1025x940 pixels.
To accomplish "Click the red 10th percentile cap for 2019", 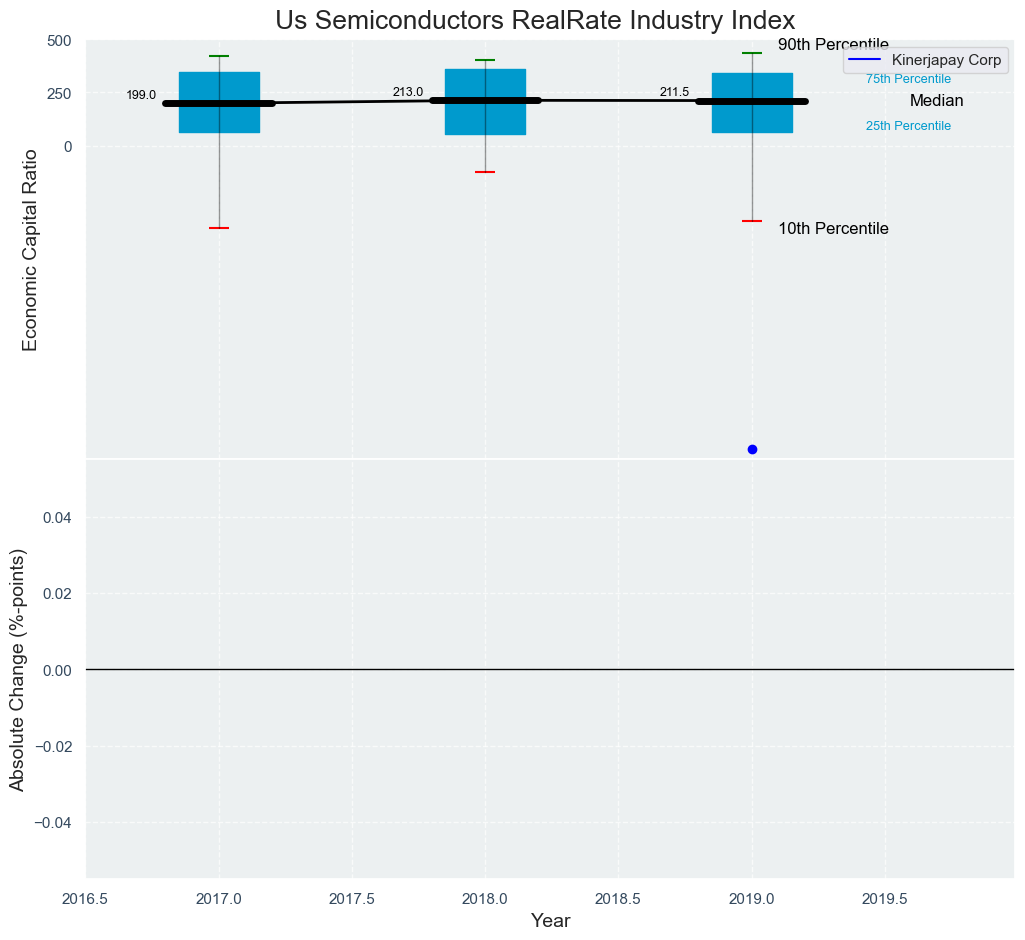I will [752, 221].
